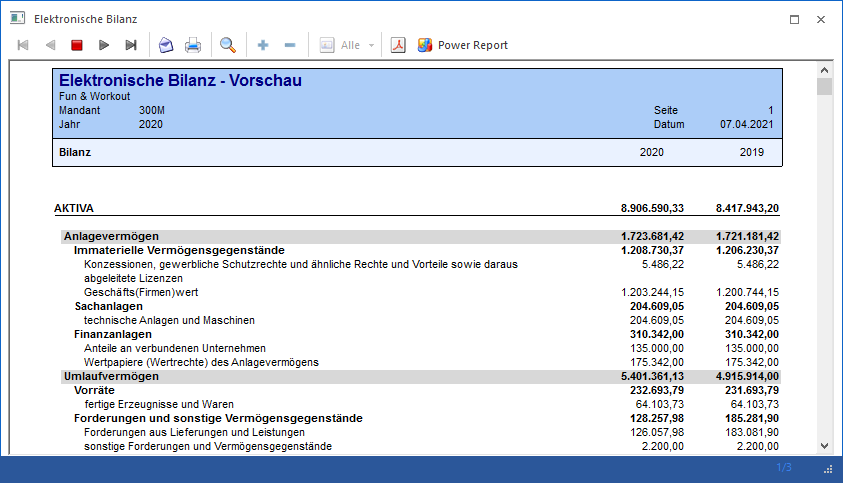Click the window resize grip

(x=828, y=470)
